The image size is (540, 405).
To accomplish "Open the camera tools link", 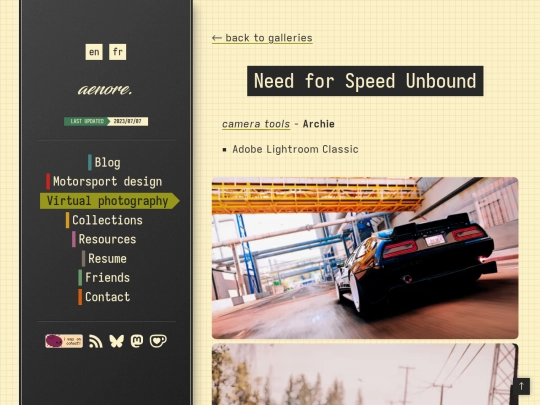I will 256,124.
